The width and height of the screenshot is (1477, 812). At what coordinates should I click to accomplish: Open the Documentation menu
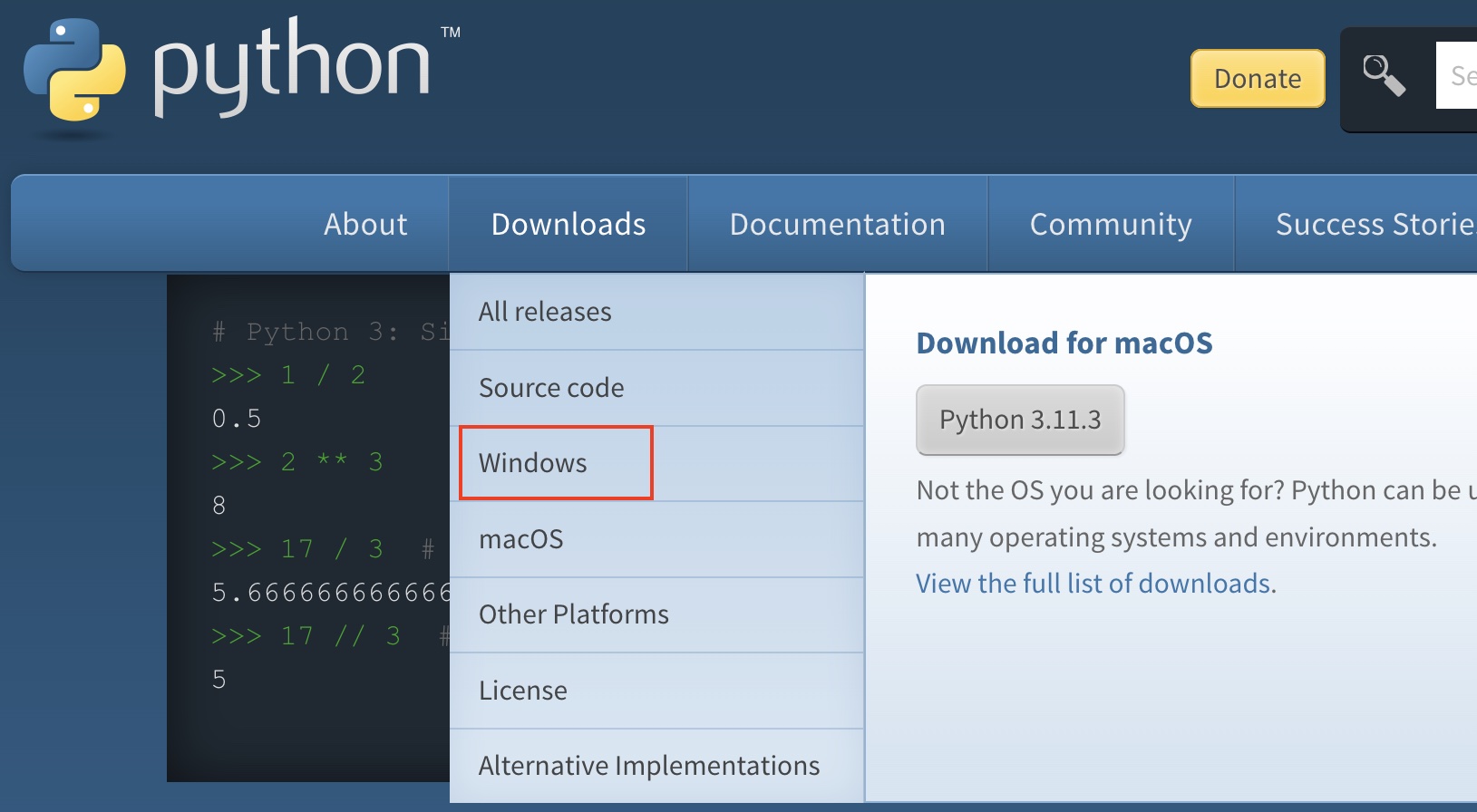click(x=838, y=224)
